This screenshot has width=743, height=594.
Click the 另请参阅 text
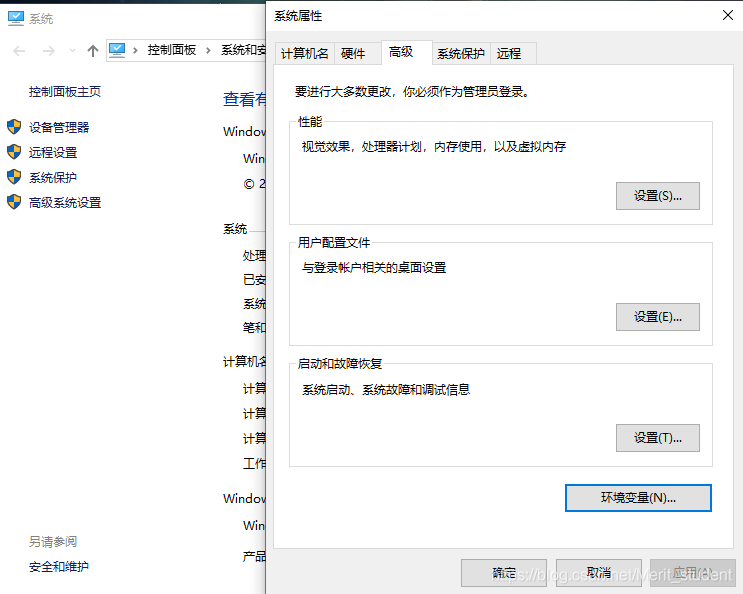pyautogui.click(x=53, y=541)
